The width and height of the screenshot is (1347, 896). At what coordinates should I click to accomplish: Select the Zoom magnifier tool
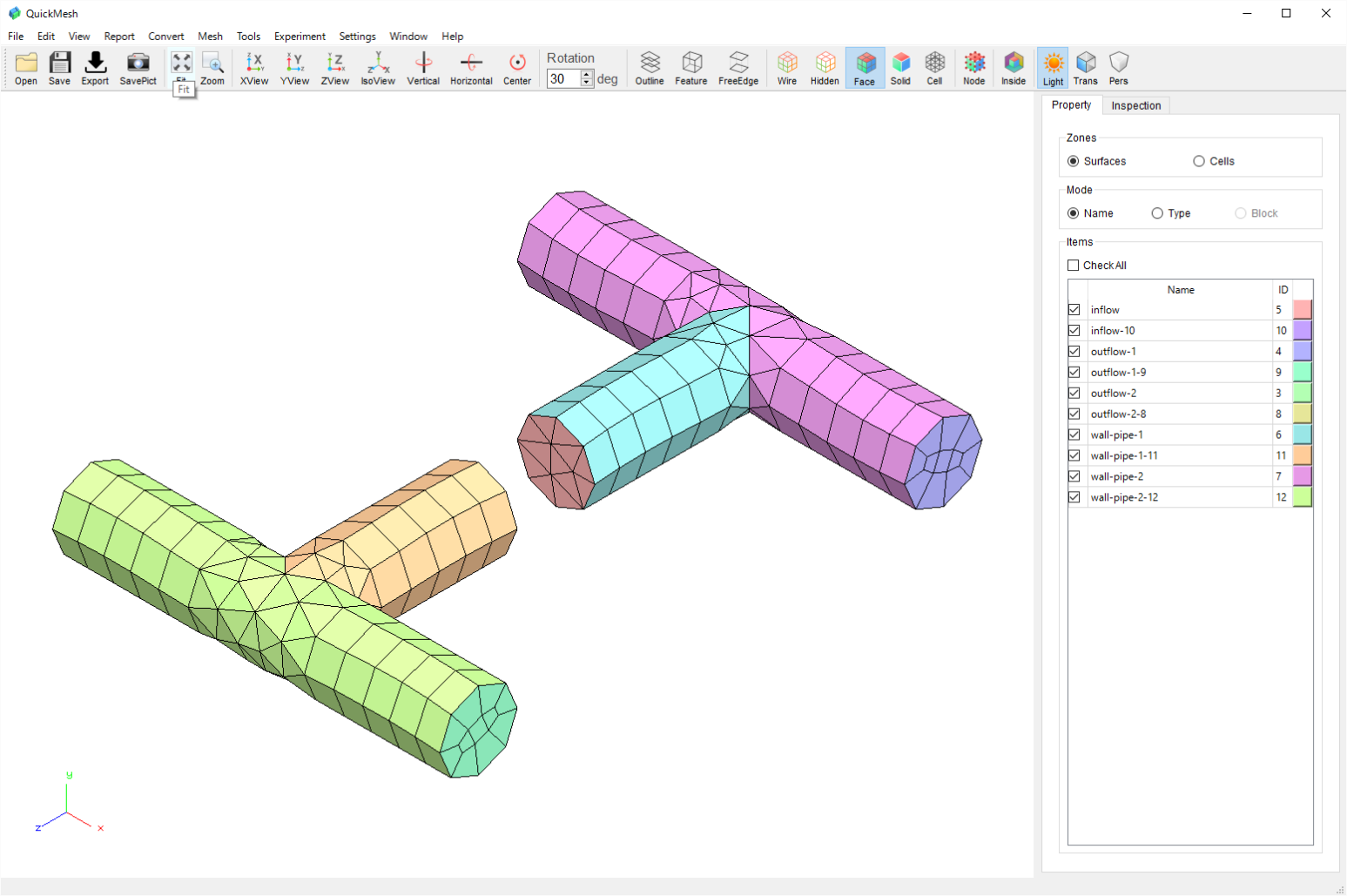tap(212, 68)
